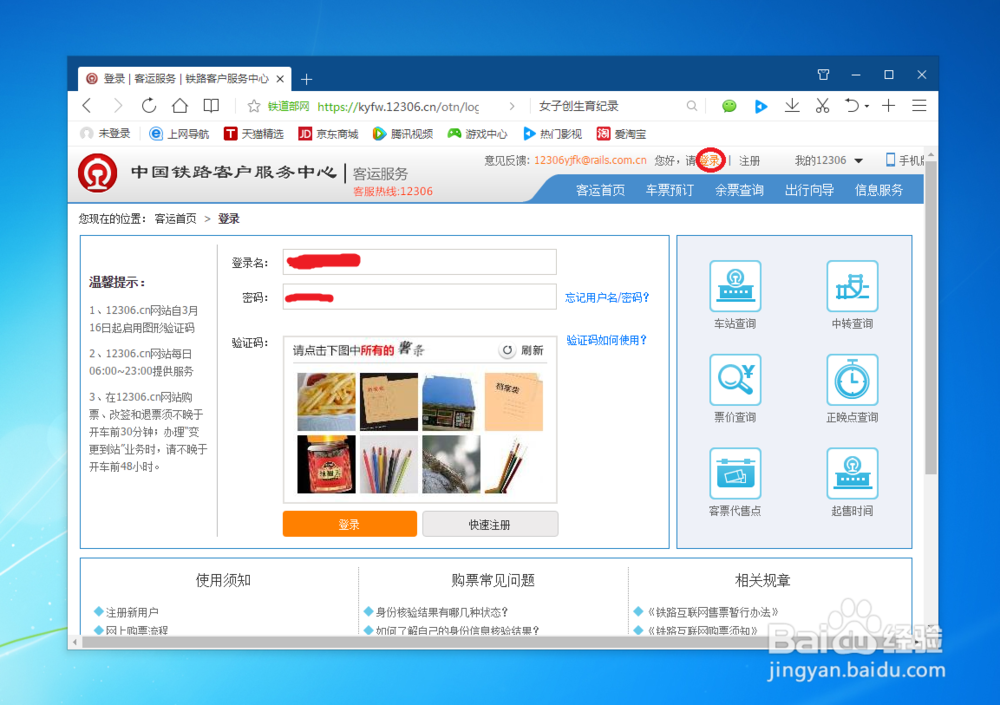Click the plus icon in browser toolbar

pos(888,106)
